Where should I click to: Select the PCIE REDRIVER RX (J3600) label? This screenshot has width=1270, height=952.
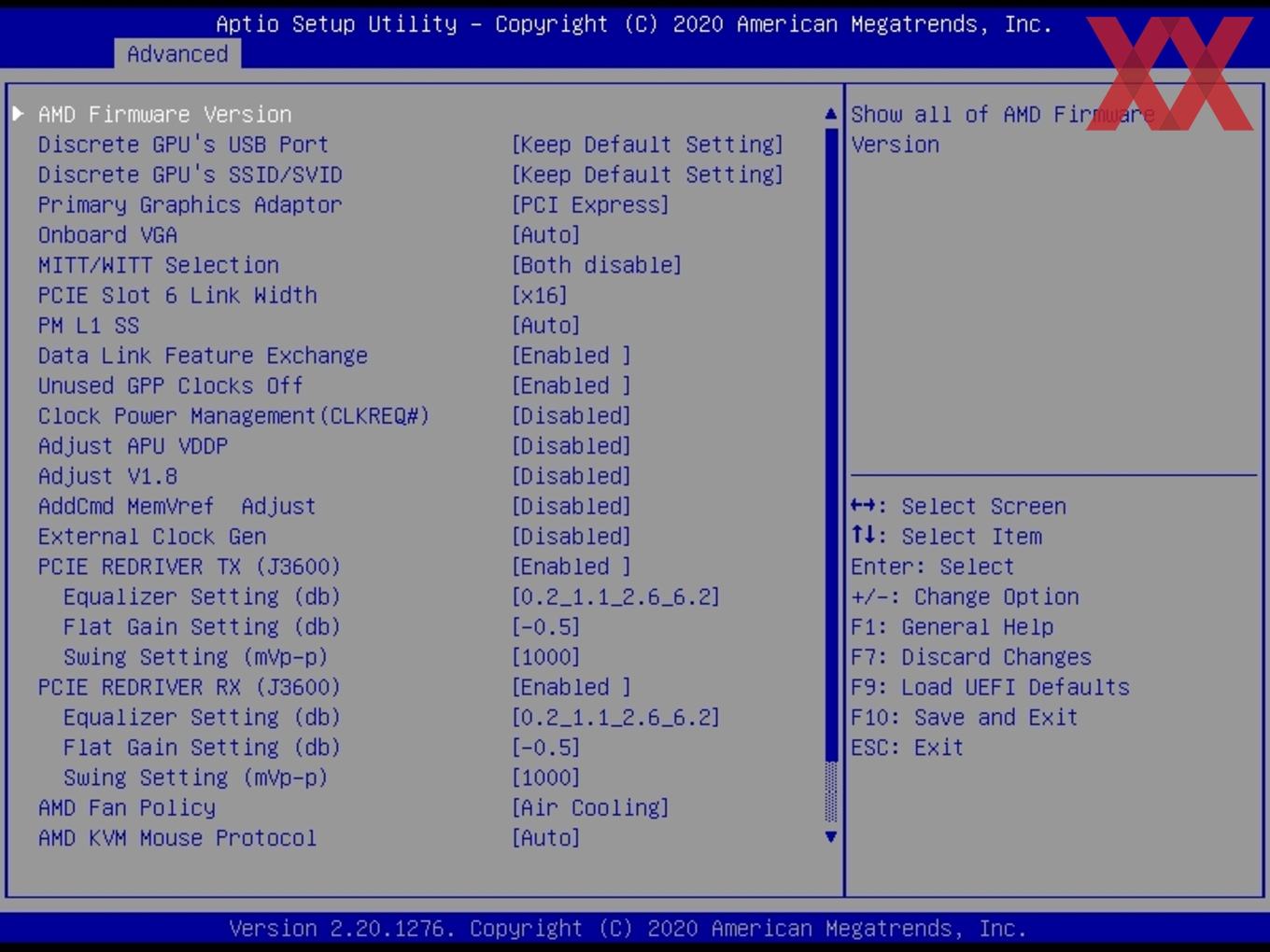[190, 687]
